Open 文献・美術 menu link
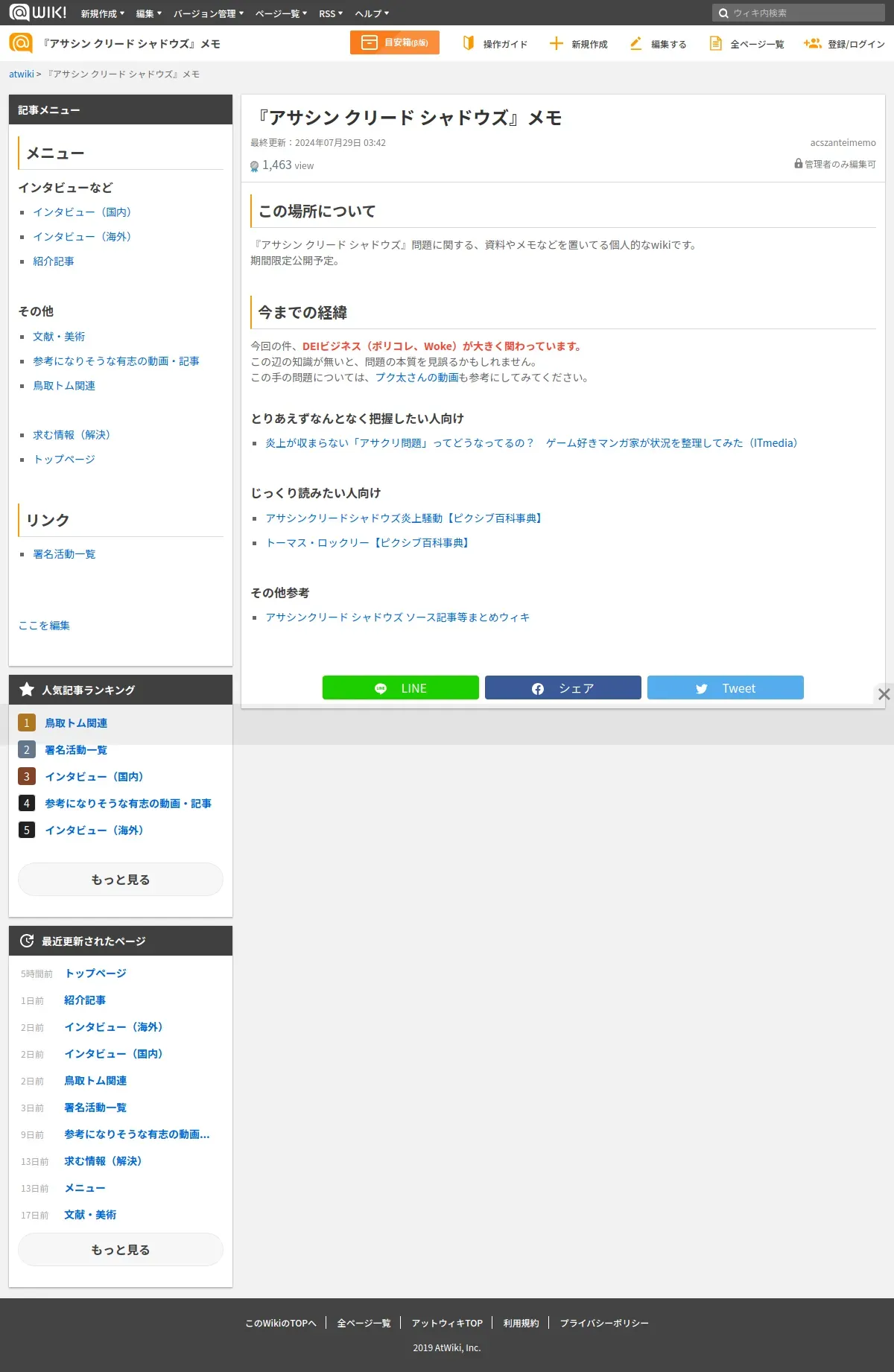This screenshot has height=1372, width=894. (x=59, y=337)
